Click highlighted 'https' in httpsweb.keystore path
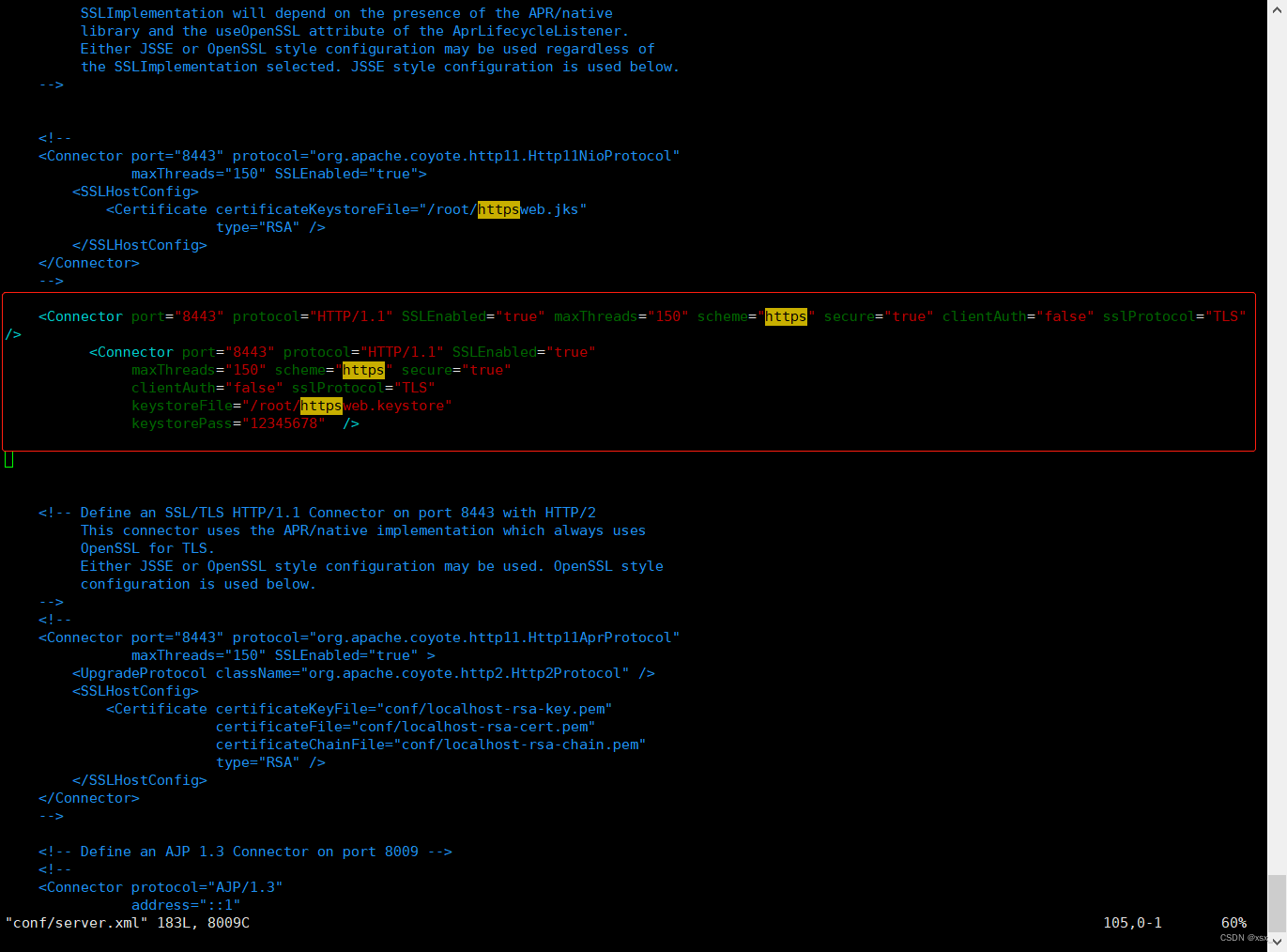Screen dimensions: 1287x952 pyautogui.click(x=321, y=406)
